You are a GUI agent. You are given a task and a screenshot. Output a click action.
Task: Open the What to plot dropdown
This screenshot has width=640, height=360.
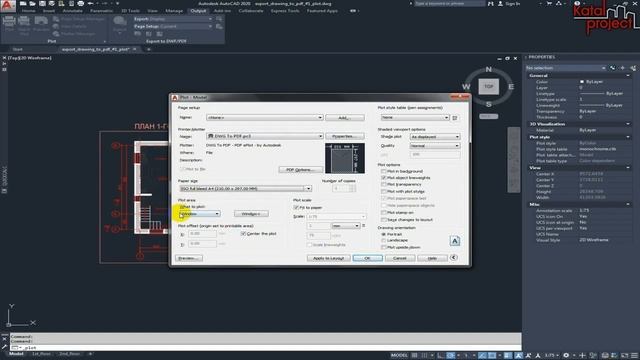click(200, 213)
